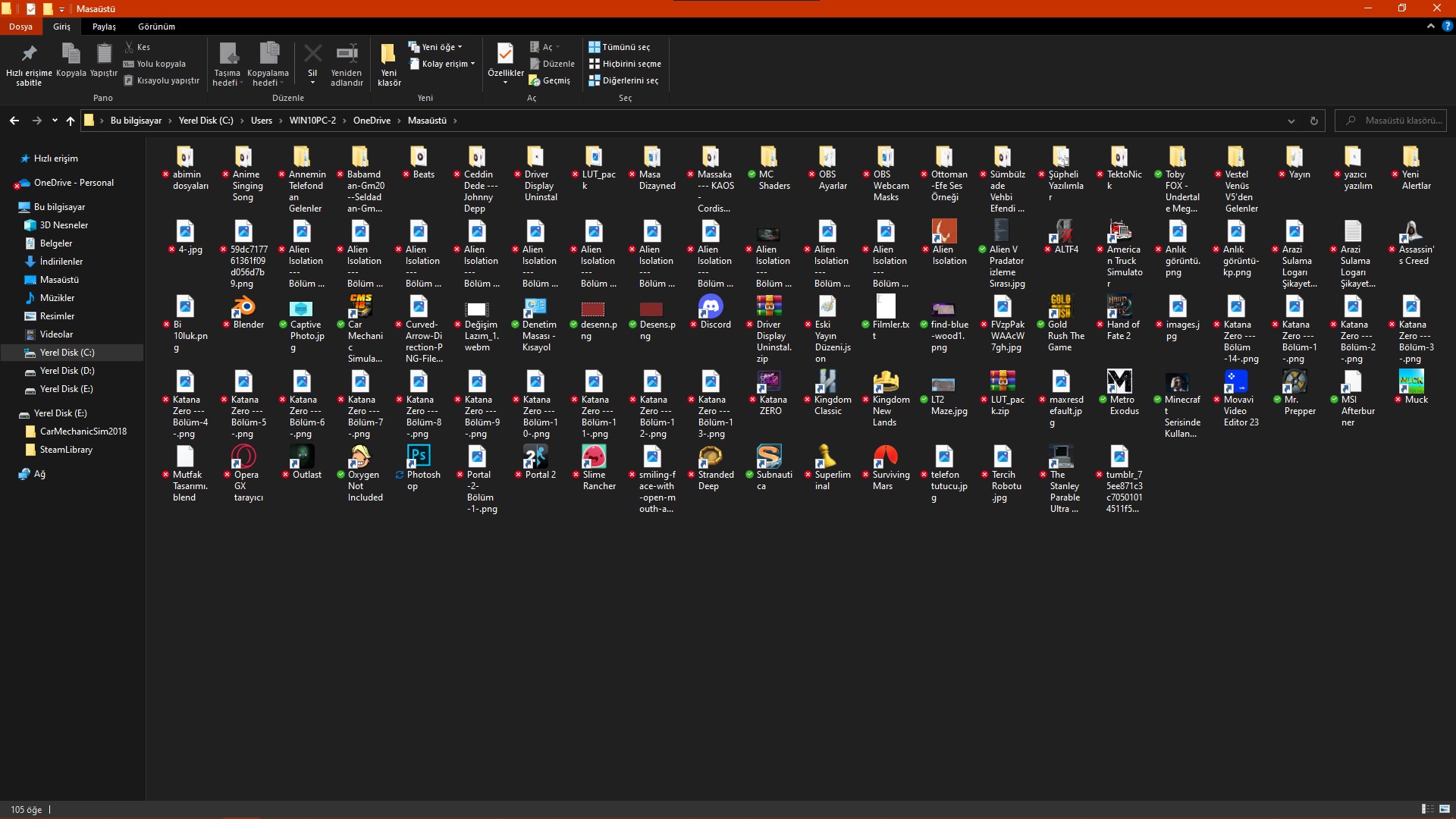Select OneDrive - Personal in sidebar
The width and height of the screenshot is (1456, 819).
[74, 183]
